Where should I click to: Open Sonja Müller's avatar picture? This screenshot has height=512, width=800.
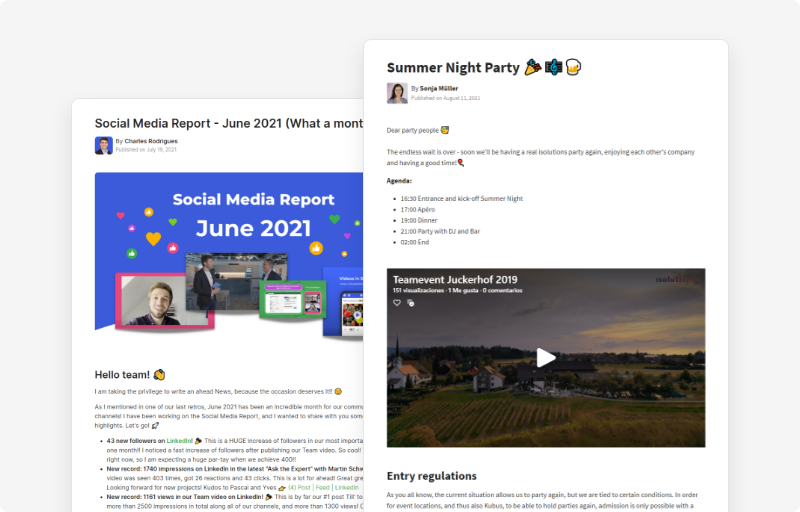point(397,93)
